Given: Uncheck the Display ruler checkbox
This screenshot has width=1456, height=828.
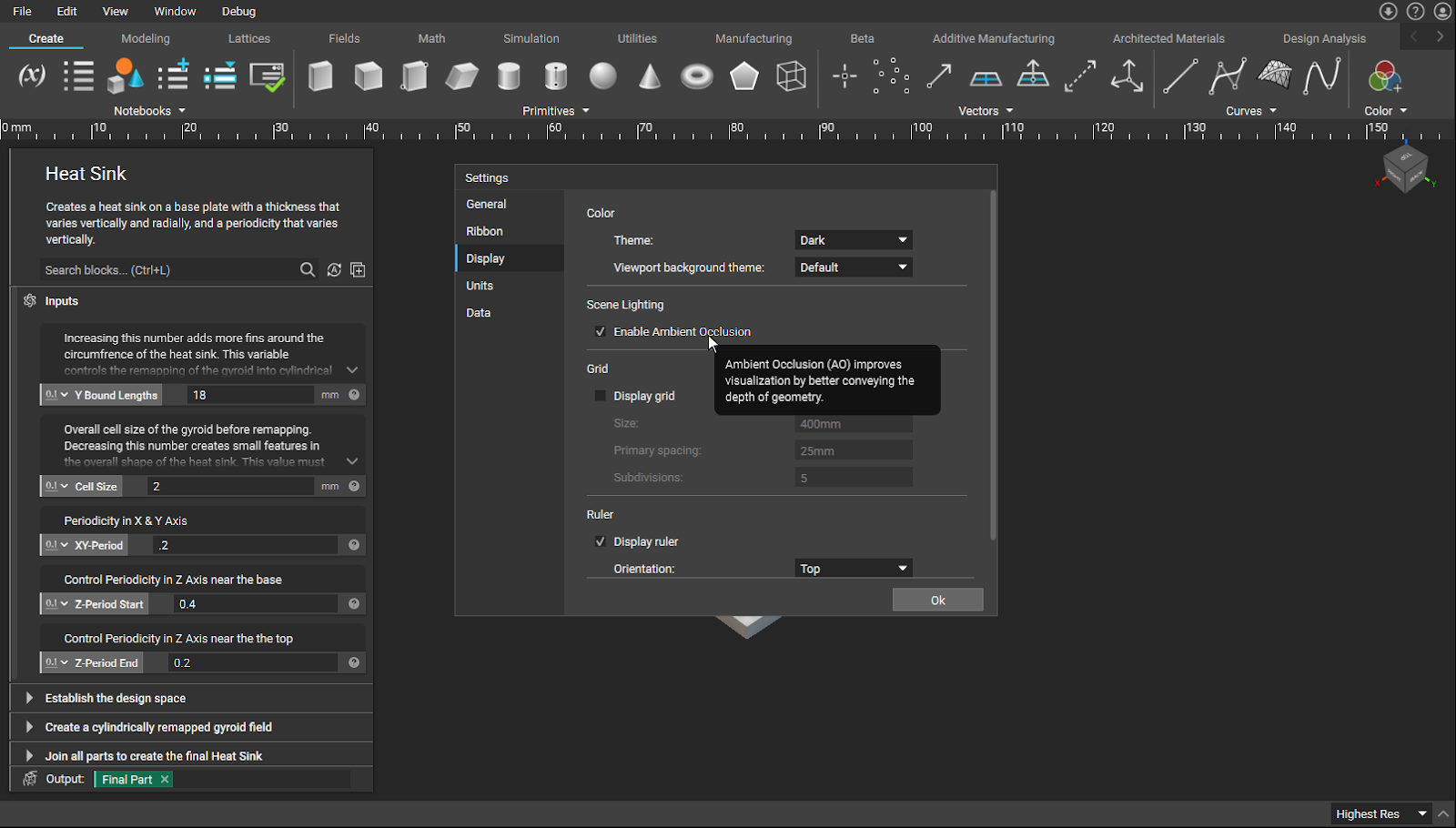Looking at the screenshot, I should [x=600, y=541].
